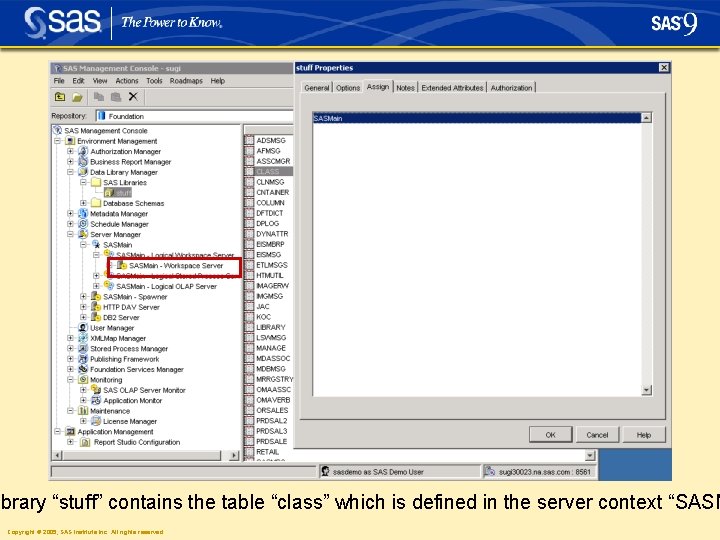Select the stuff library tree item
Screen dimensions: 720x540
[x=118, y=193]
